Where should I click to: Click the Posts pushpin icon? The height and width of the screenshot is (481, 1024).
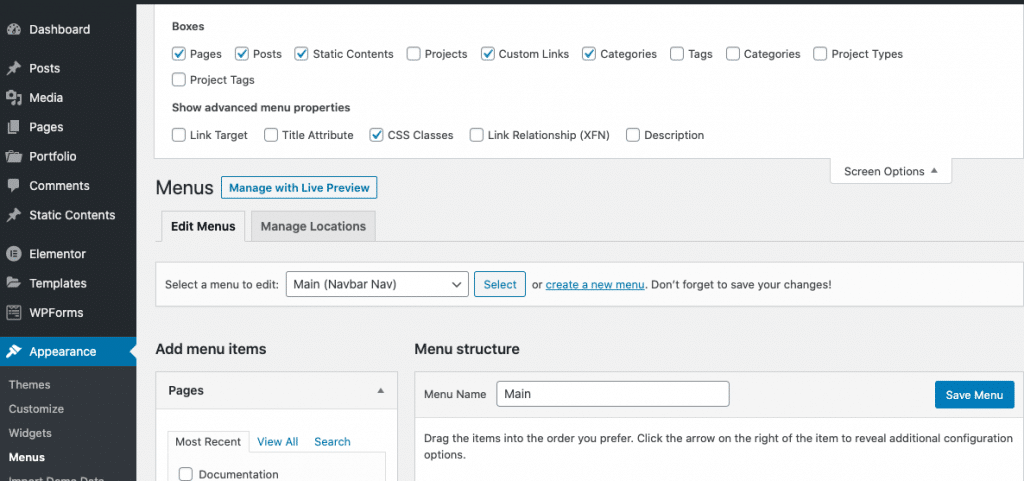[14, 69]
